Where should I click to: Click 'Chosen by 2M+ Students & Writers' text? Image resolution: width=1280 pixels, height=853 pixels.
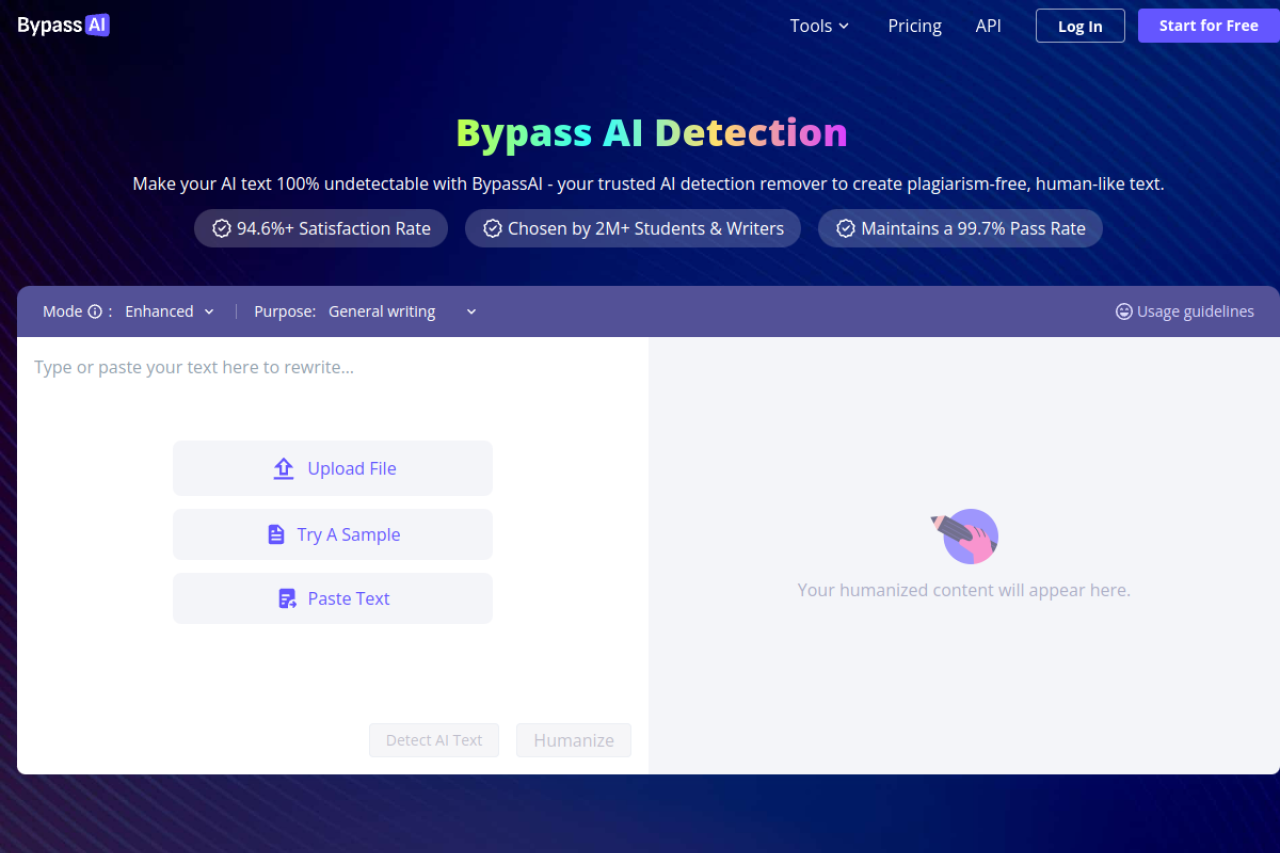[646, 229]
